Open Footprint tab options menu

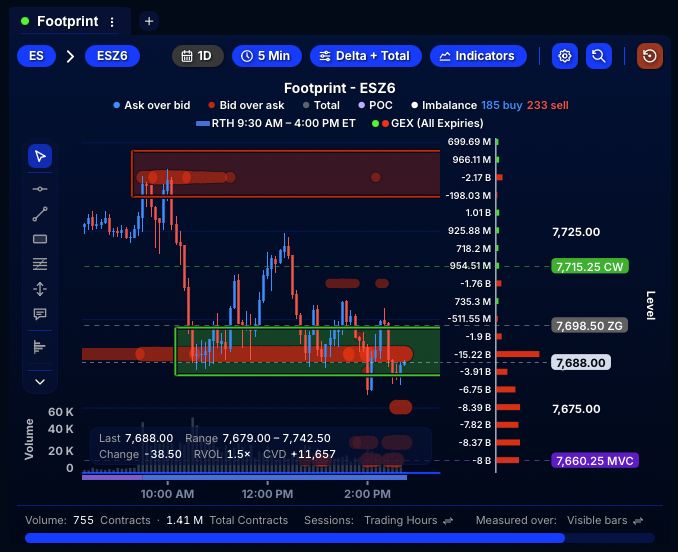pos(112,22)
